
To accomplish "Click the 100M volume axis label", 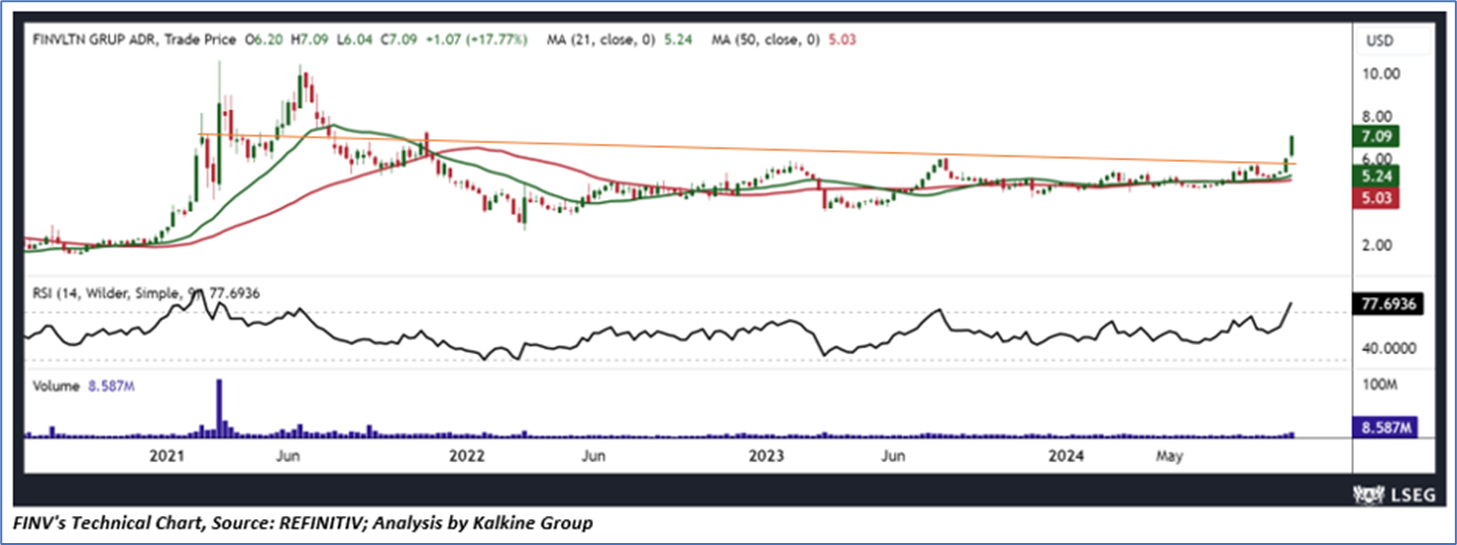I will [1378, 385].
